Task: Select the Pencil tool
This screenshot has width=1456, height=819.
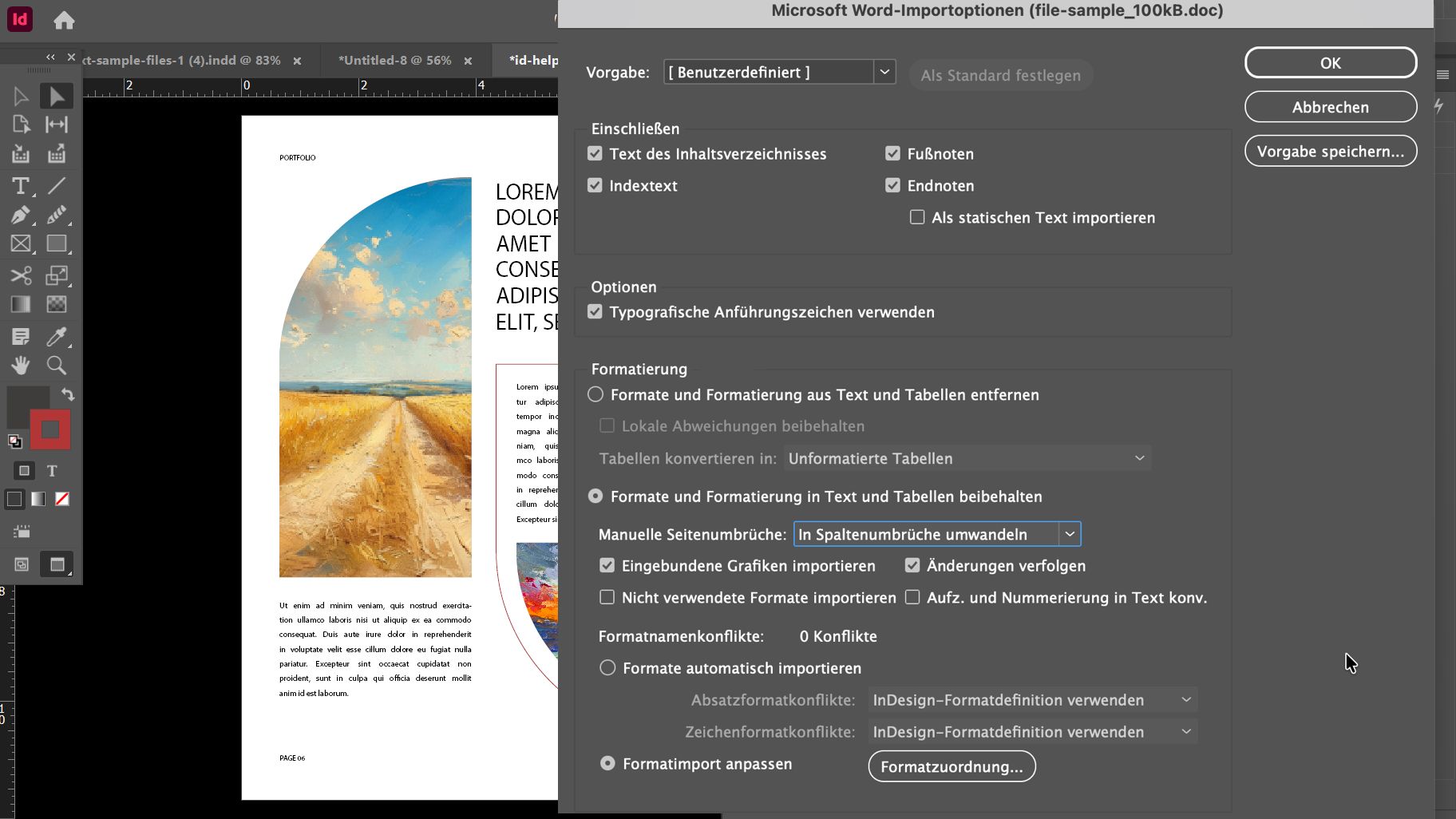Action: pyautogui.click(x=57, y=215)
